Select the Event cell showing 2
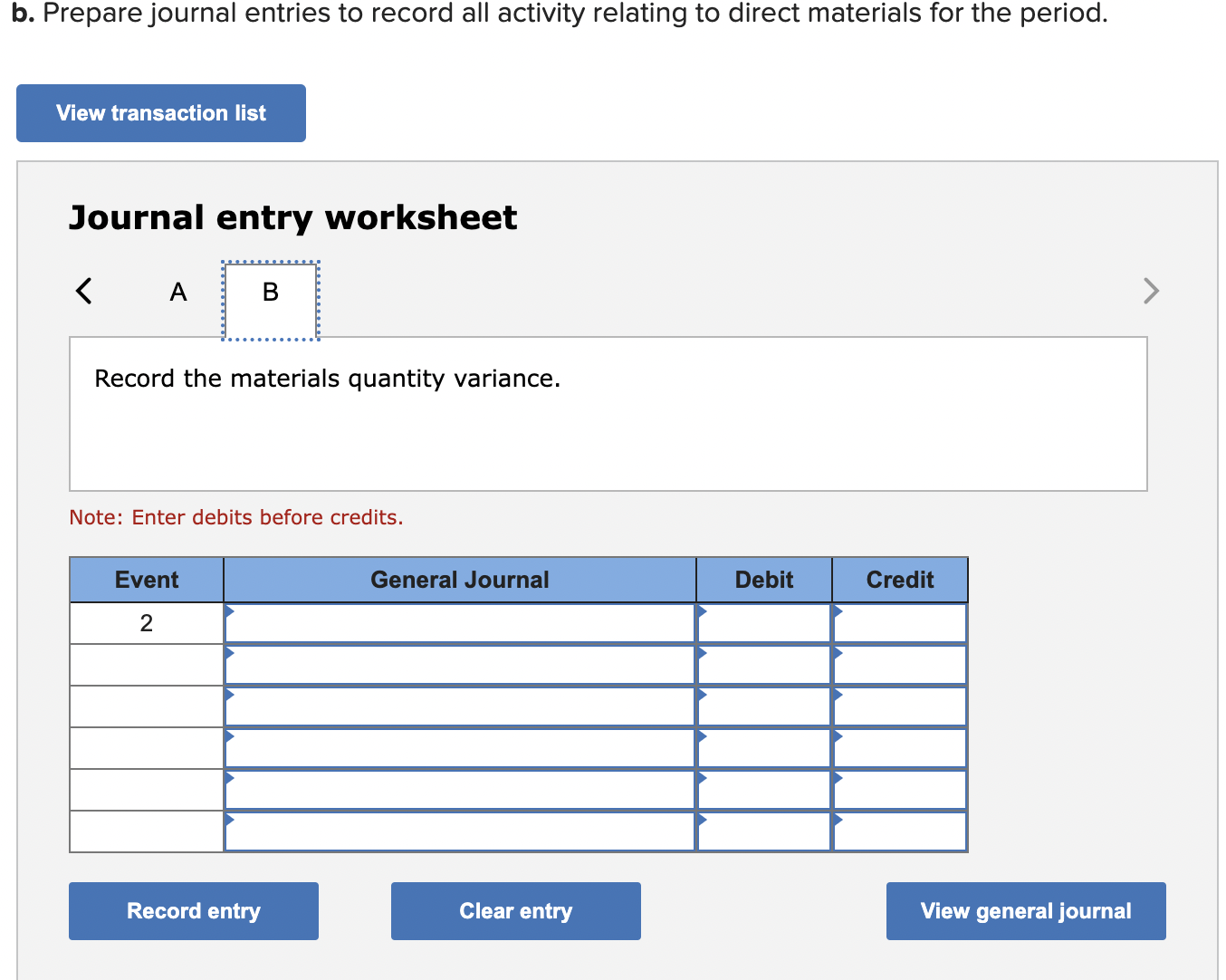 click(x=146, y=622)
